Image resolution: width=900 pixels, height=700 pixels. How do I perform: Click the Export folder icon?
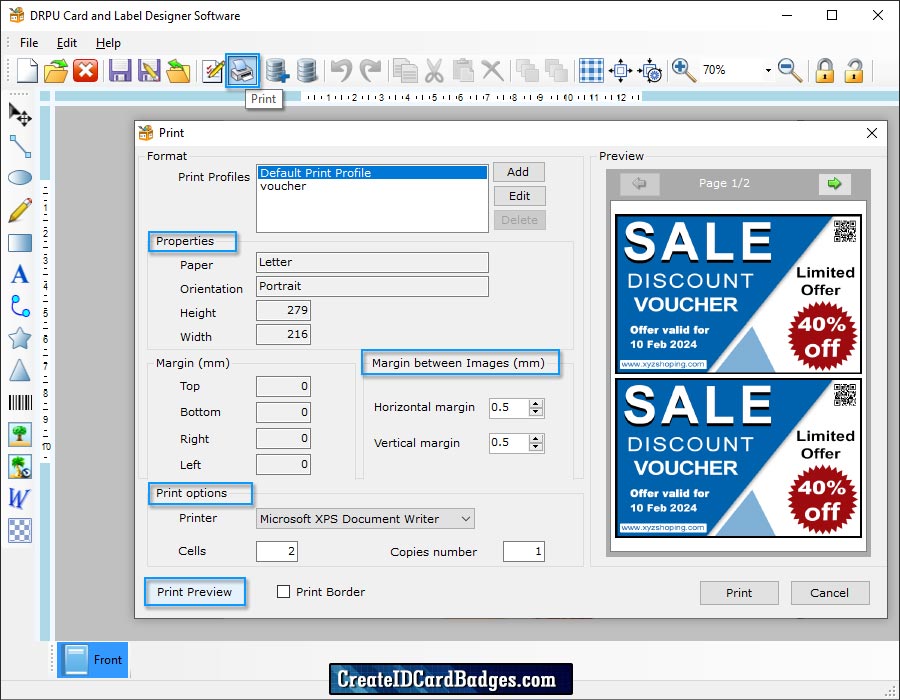coord(178,71)
